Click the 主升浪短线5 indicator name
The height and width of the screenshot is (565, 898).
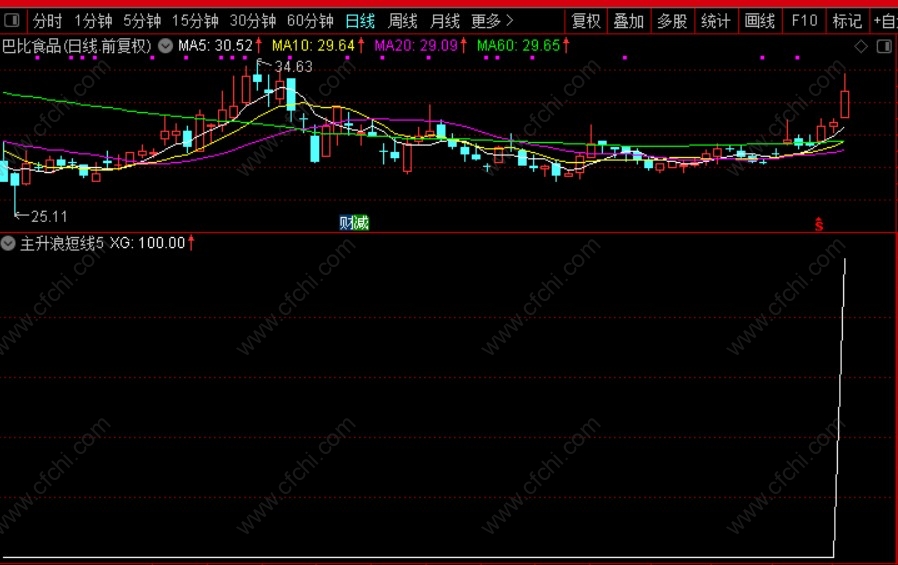tap(62, 243)
